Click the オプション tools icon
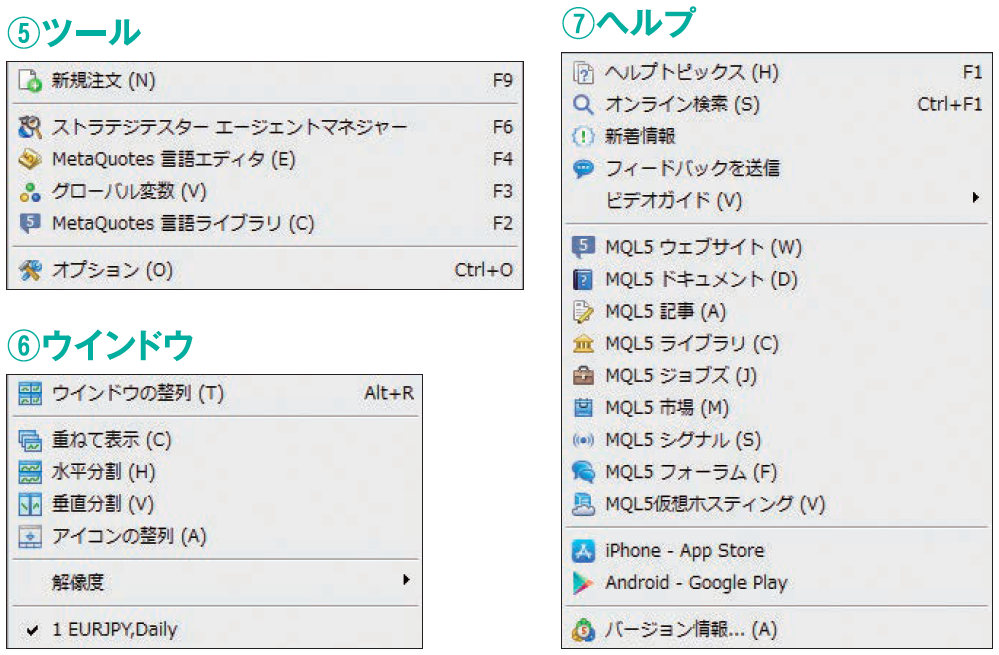 [x=30, y=270]
